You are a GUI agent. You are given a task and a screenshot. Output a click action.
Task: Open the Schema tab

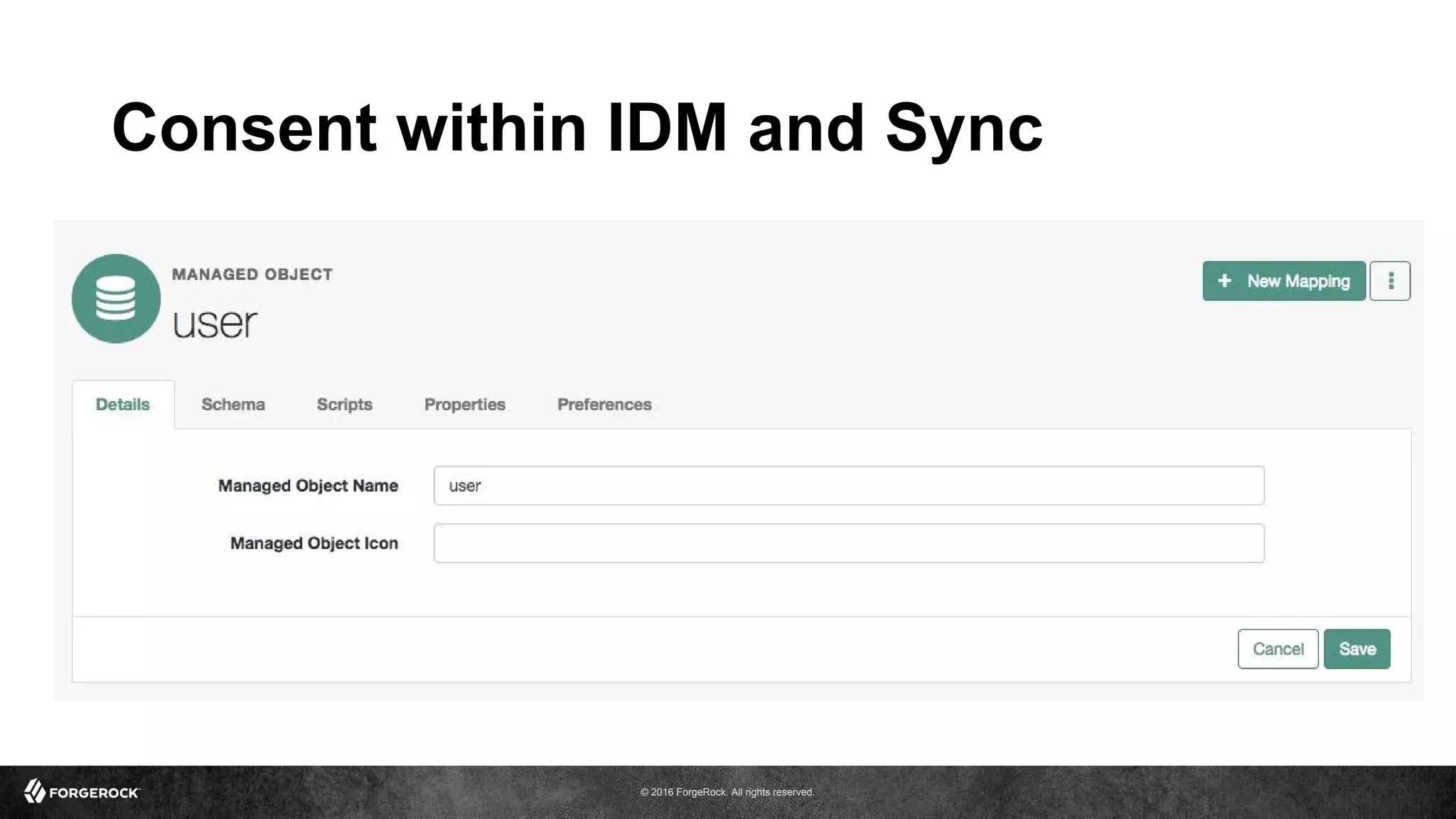click(x=233, y=405)
